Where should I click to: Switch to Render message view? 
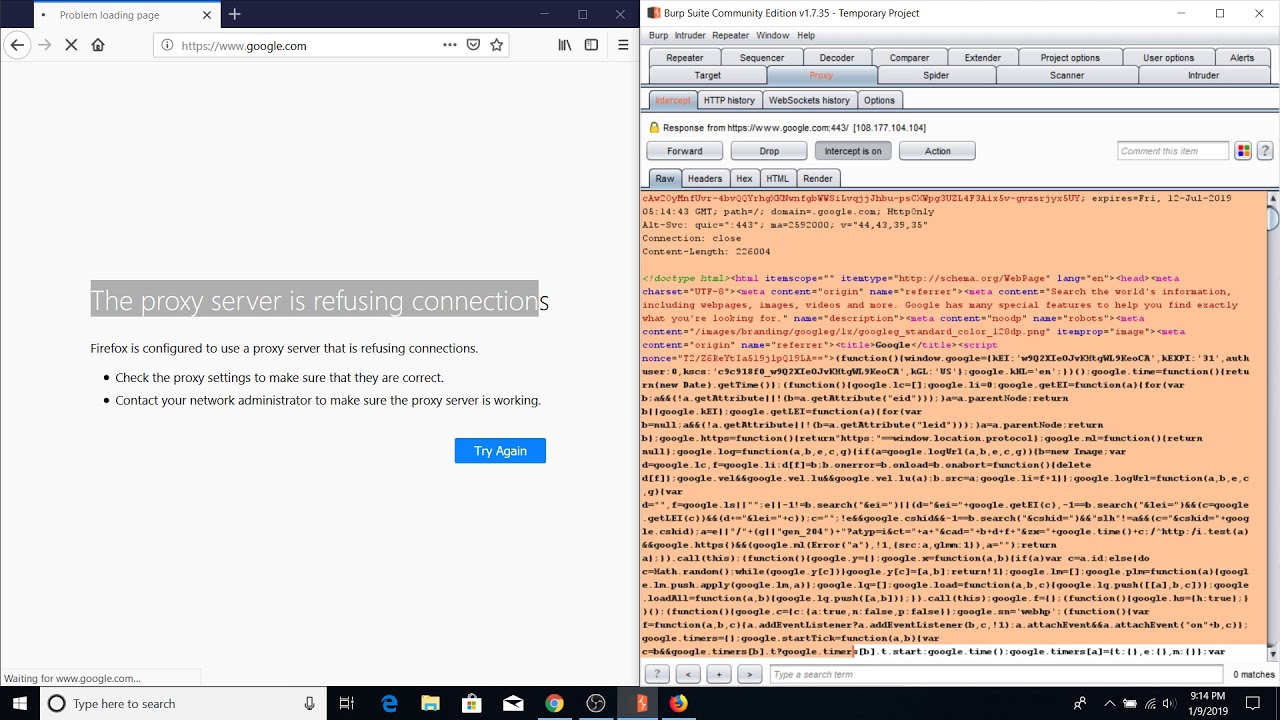tap(817, 178)
